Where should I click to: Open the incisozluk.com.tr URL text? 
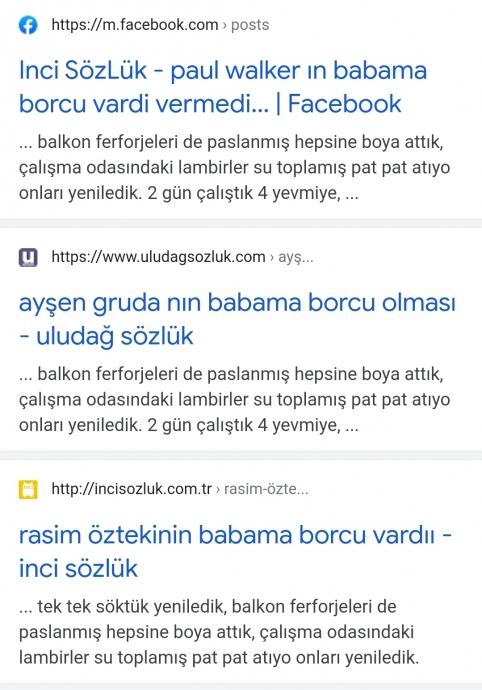[132, 489]
